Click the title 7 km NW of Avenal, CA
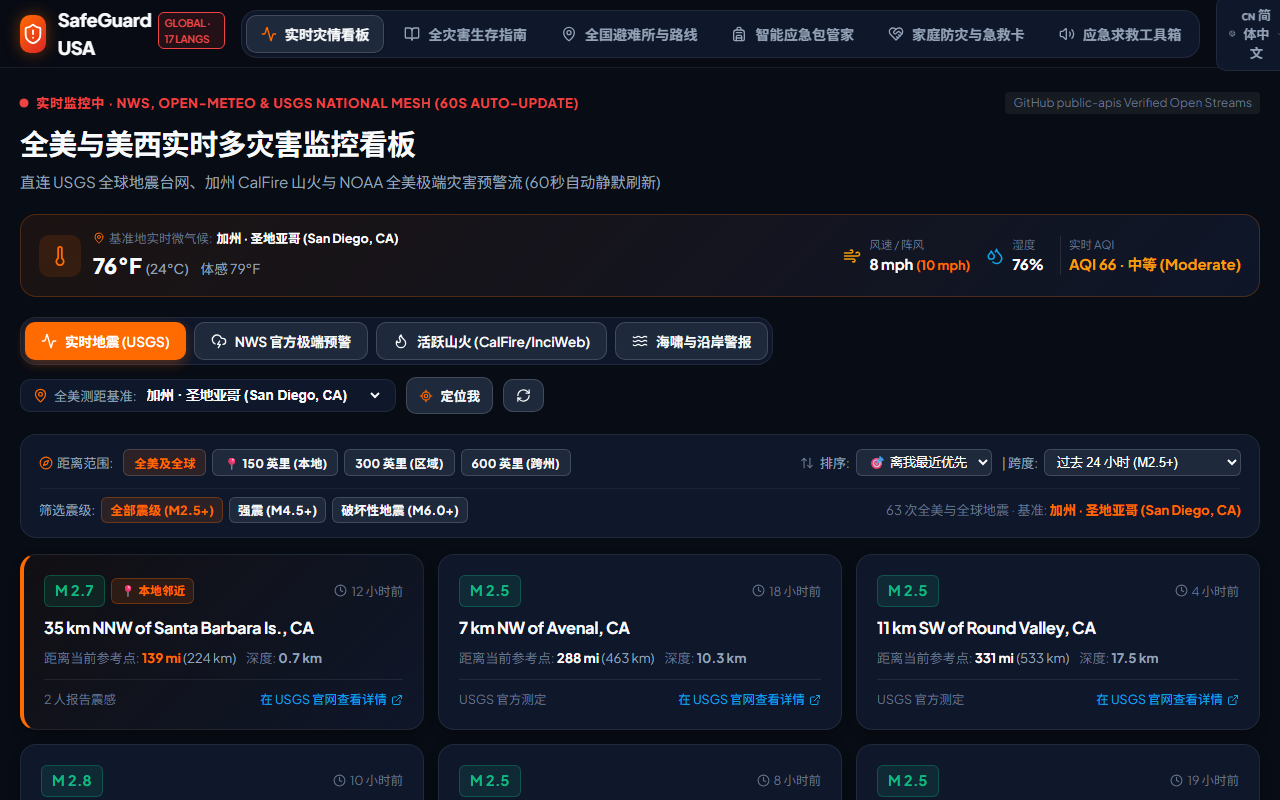The height and width of the screenshot is (800, 1280). (544, 628)
